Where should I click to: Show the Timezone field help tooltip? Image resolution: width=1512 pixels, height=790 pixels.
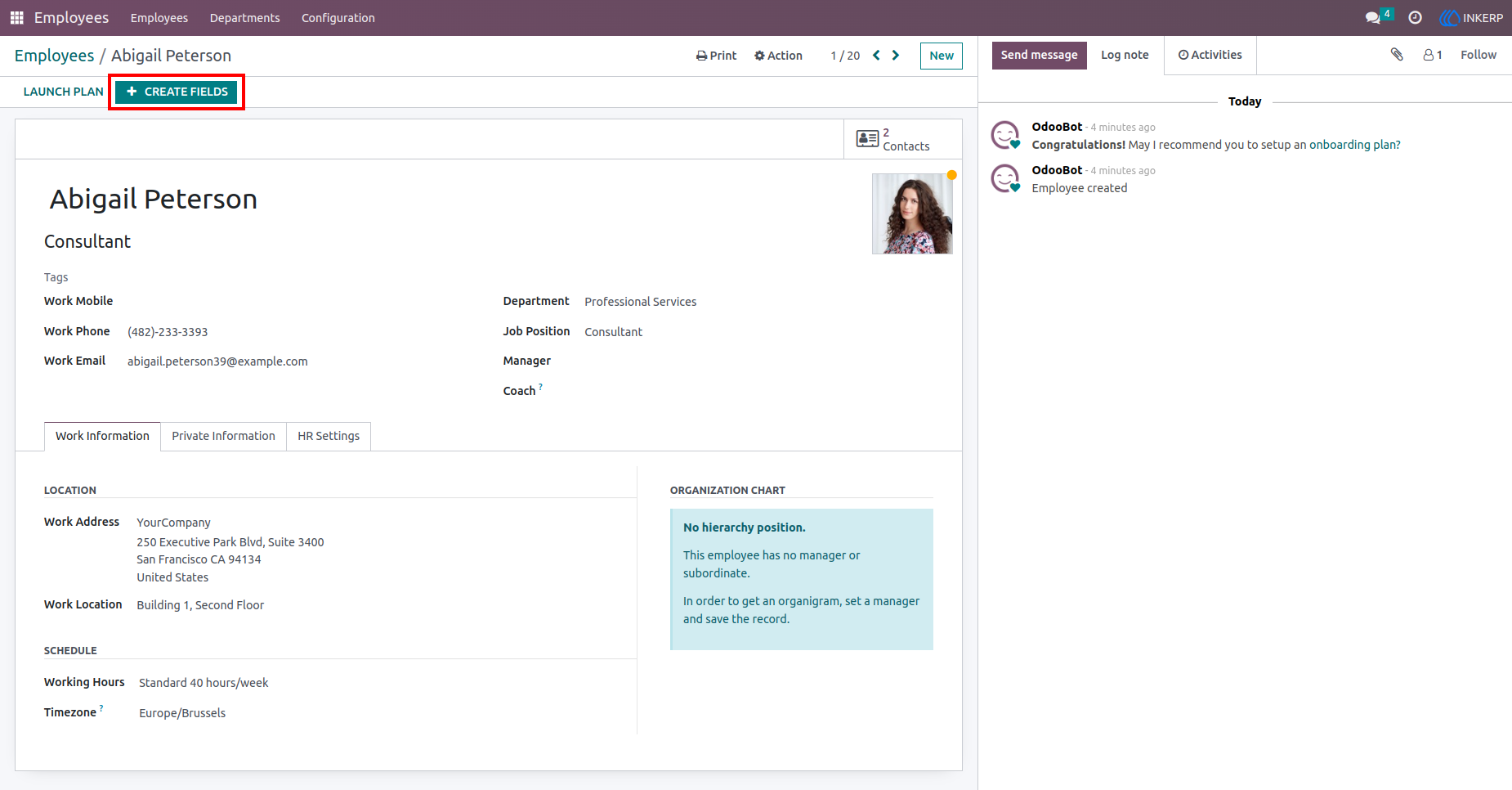click(101, 708)
